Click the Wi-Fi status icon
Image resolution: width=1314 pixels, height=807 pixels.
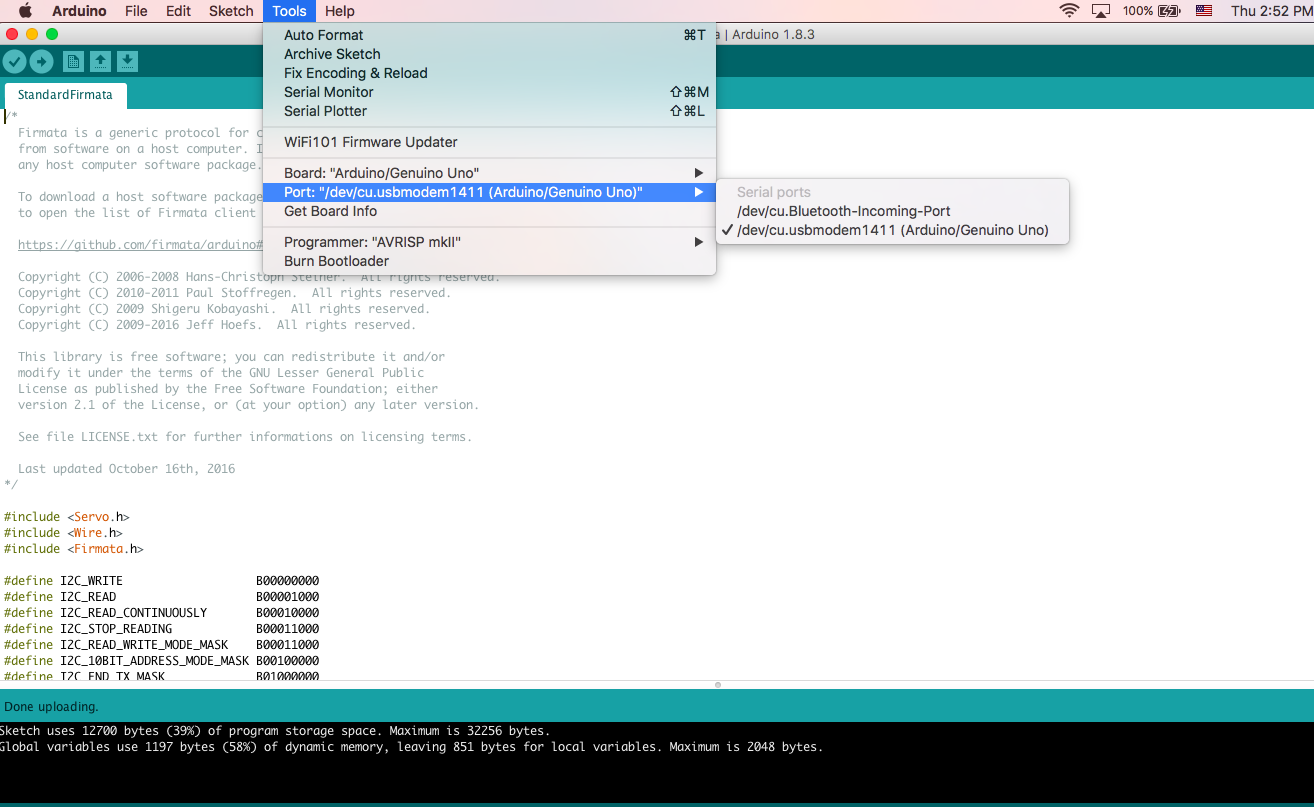click(x=1069, y=11)
